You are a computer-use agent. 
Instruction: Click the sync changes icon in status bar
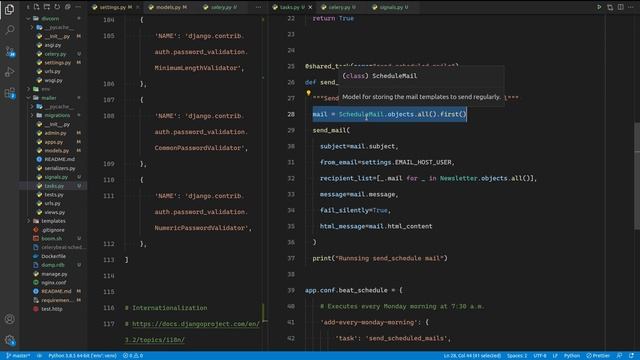40,356
